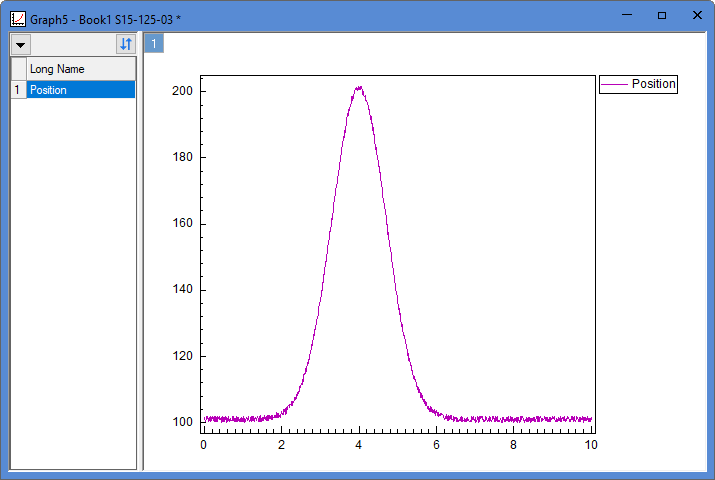
Task: Click the row number 1 cell
Action: 18,90
